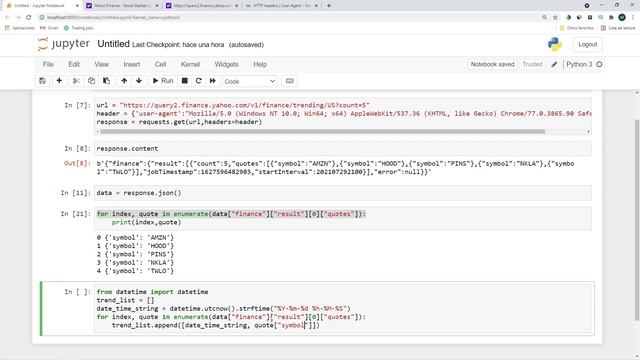Click the Python logo icon
The height and width of the screenshot is (360, 640).
point(554,44)
